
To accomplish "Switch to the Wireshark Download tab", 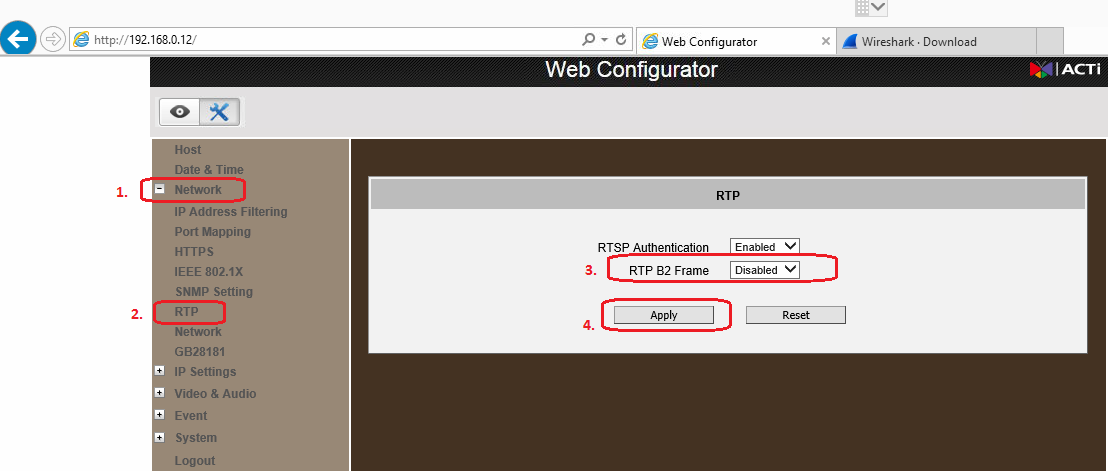I will (935, 41).
